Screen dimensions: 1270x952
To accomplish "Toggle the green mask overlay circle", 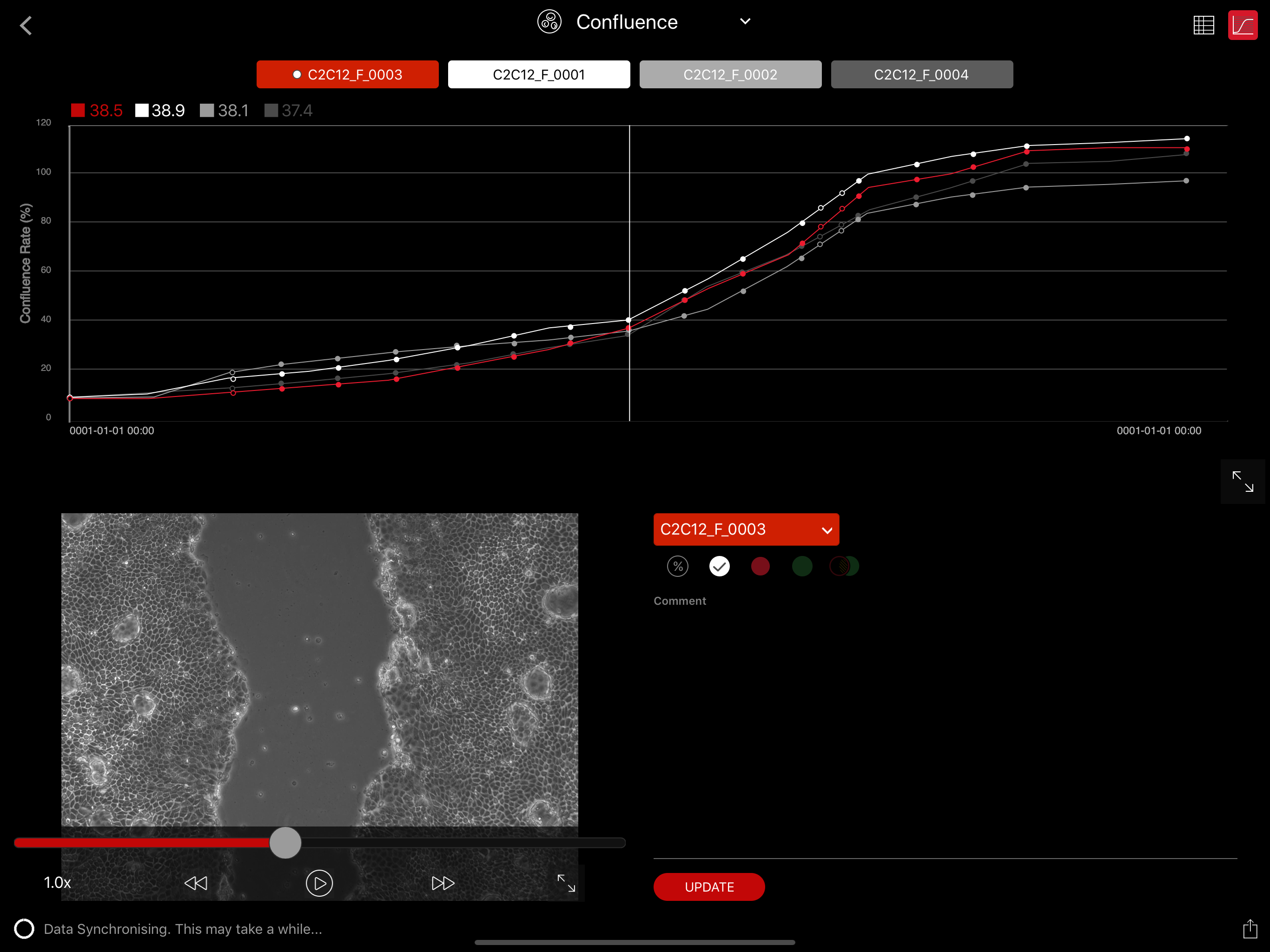I will [x=801, y=566].
